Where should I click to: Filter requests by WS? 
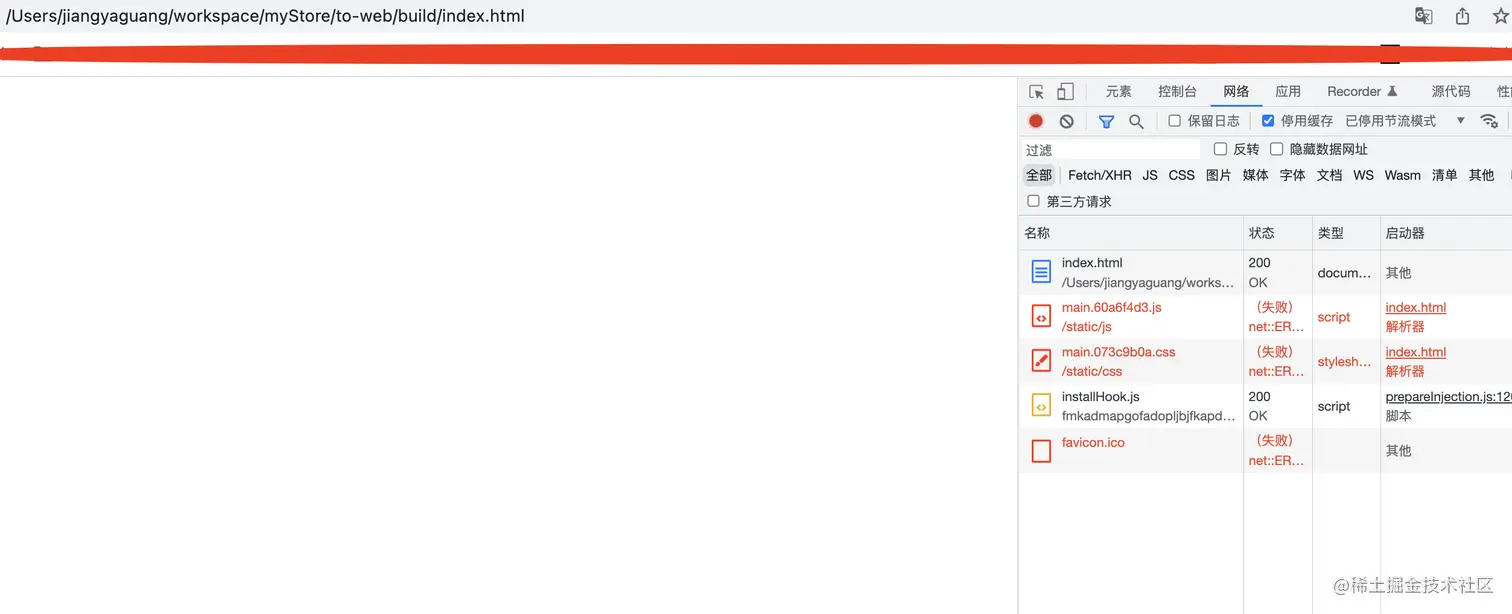(x=1364, y=175)
